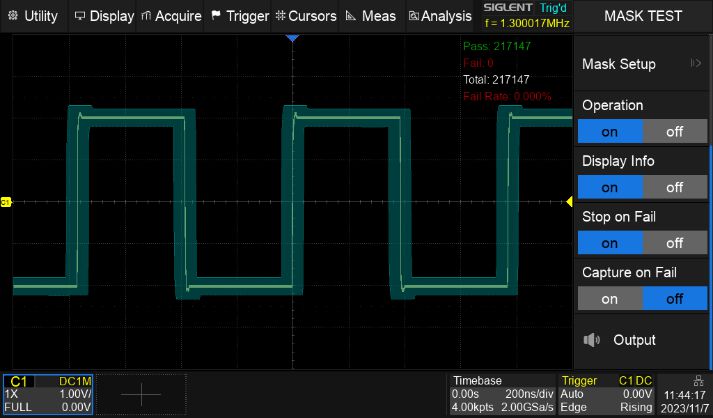The height and width of the screenshot is (418, 713).
Task: Switch Stop on Fail to off
Action: 675,243
